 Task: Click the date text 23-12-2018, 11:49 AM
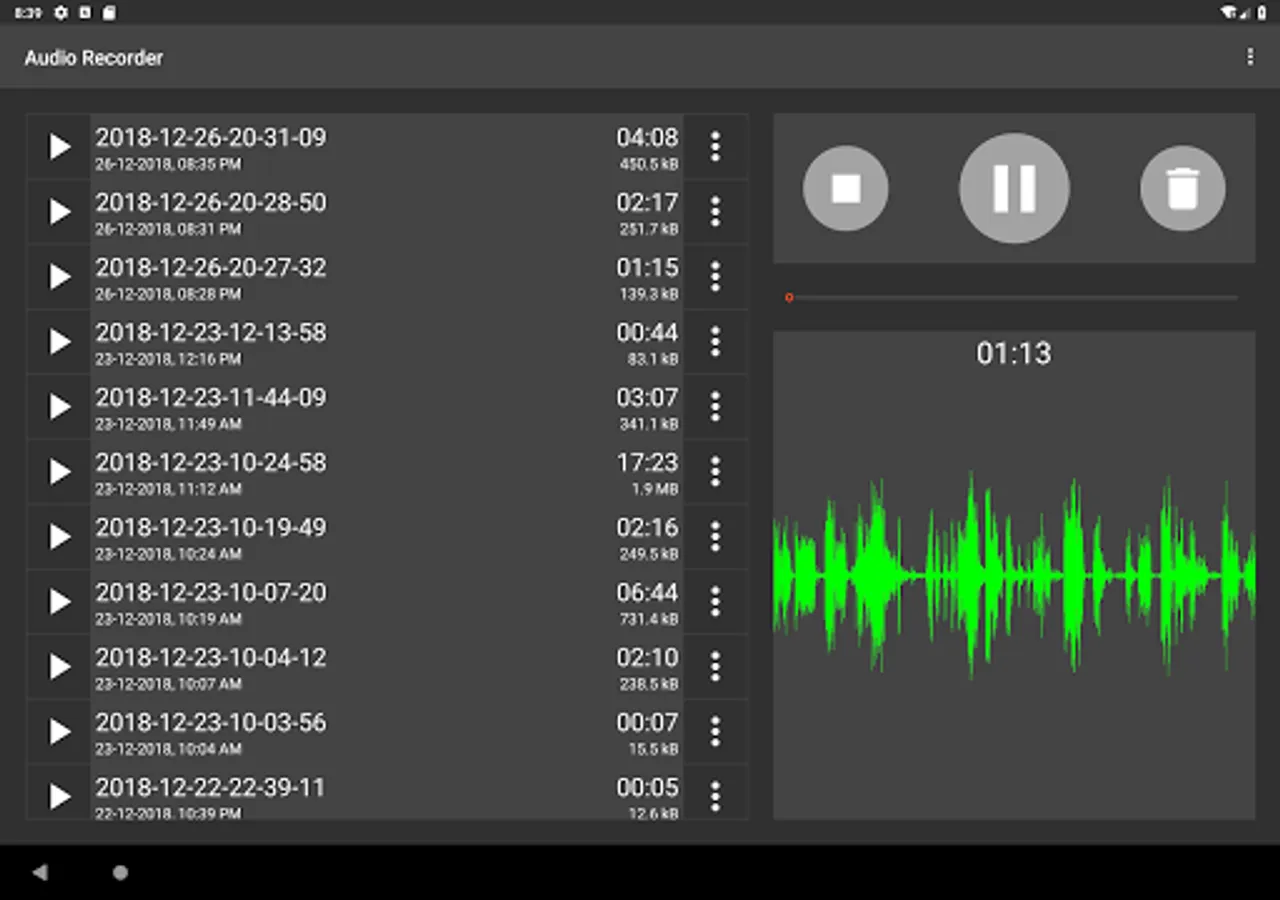168,424
